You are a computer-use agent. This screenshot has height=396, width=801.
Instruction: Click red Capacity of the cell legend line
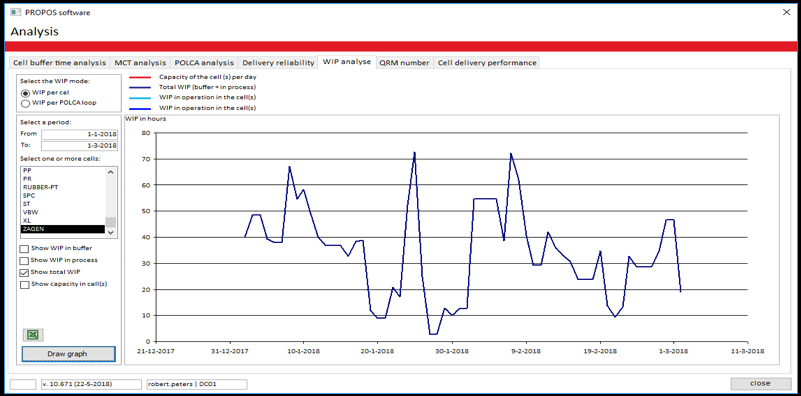point(141,77)
